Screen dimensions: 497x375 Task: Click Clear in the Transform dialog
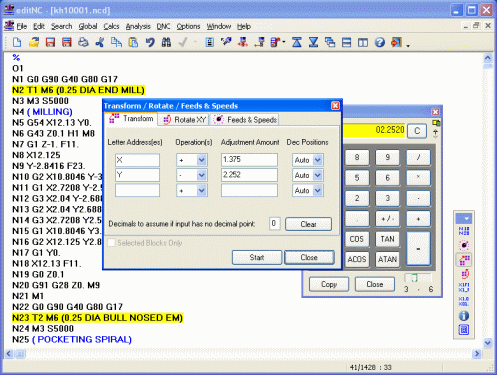tap(308, 224)
